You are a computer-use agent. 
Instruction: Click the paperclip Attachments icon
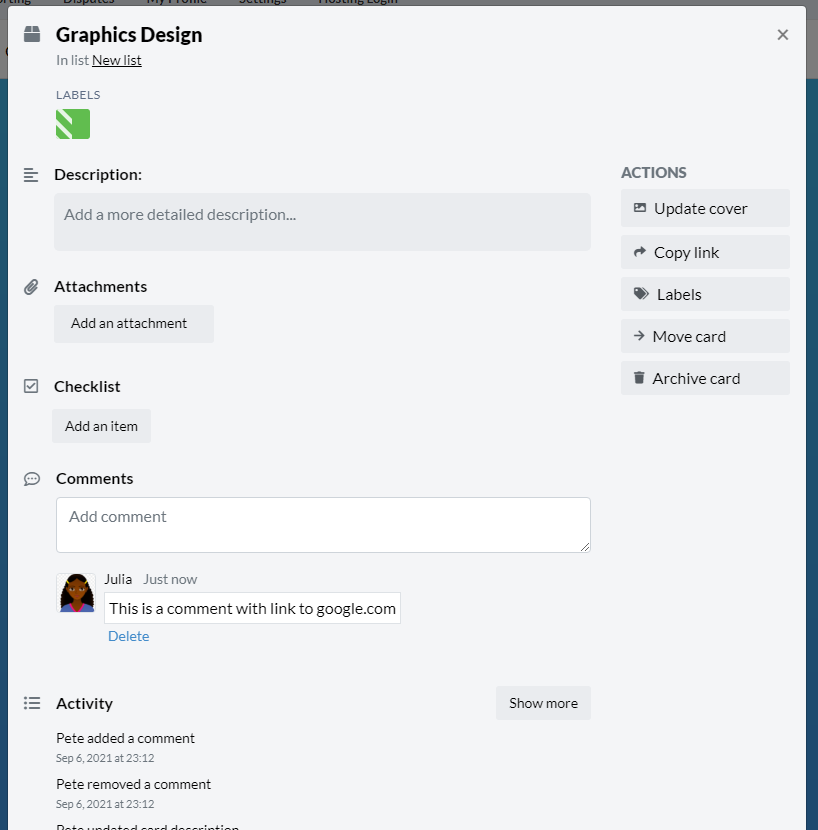pos(31,287)
